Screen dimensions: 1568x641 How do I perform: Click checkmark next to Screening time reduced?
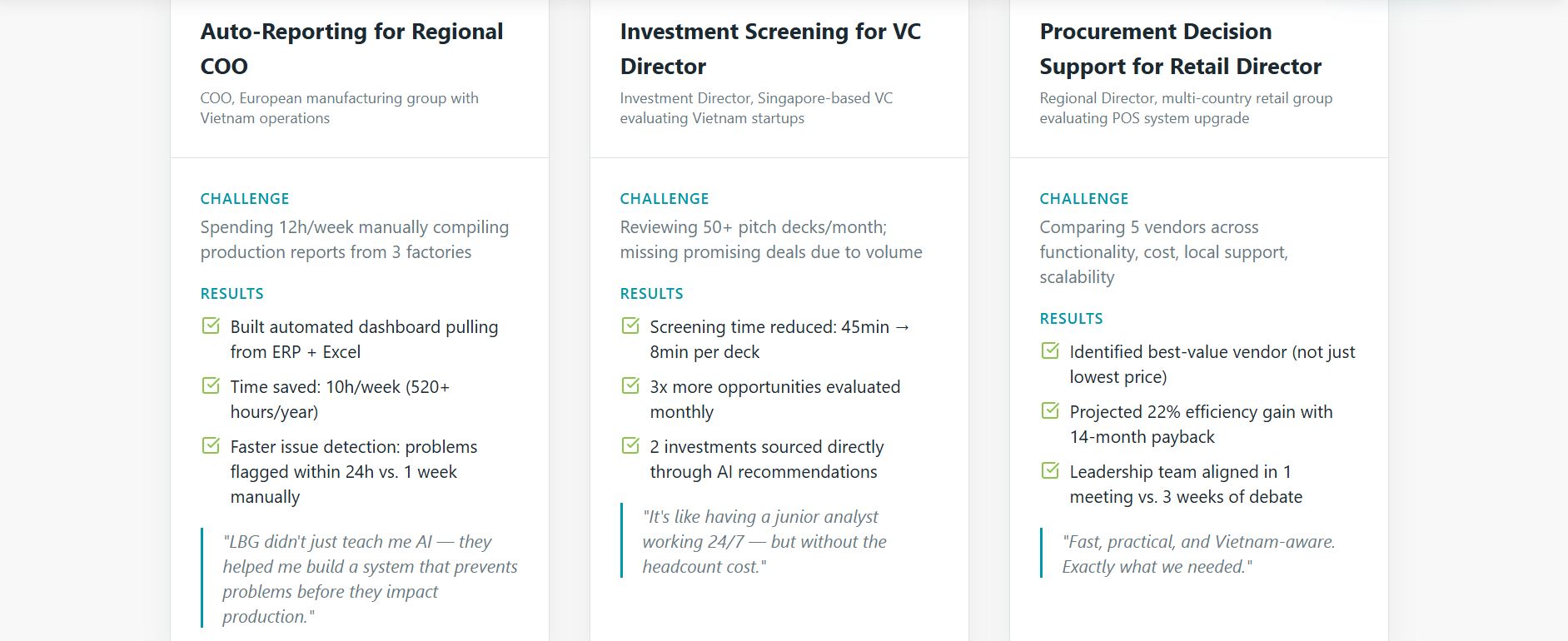tap(630, 325)
